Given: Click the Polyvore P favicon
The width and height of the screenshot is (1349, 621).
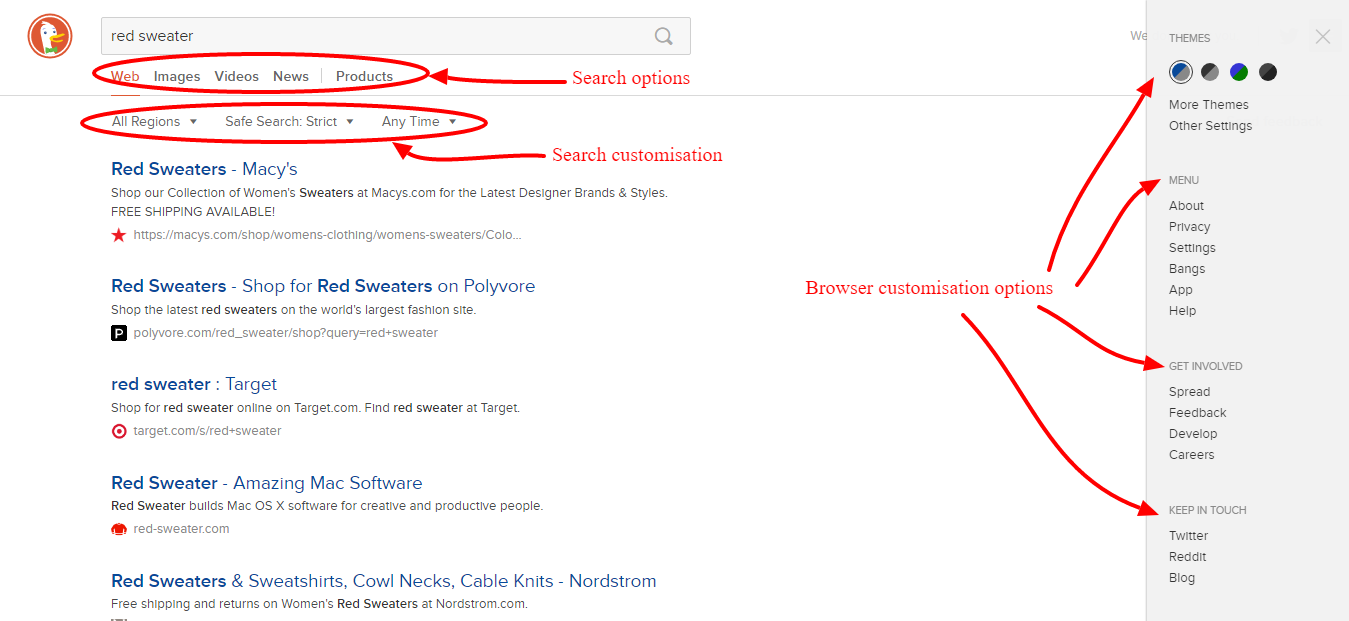Looking at the screenshot, I should pos(119,333).
